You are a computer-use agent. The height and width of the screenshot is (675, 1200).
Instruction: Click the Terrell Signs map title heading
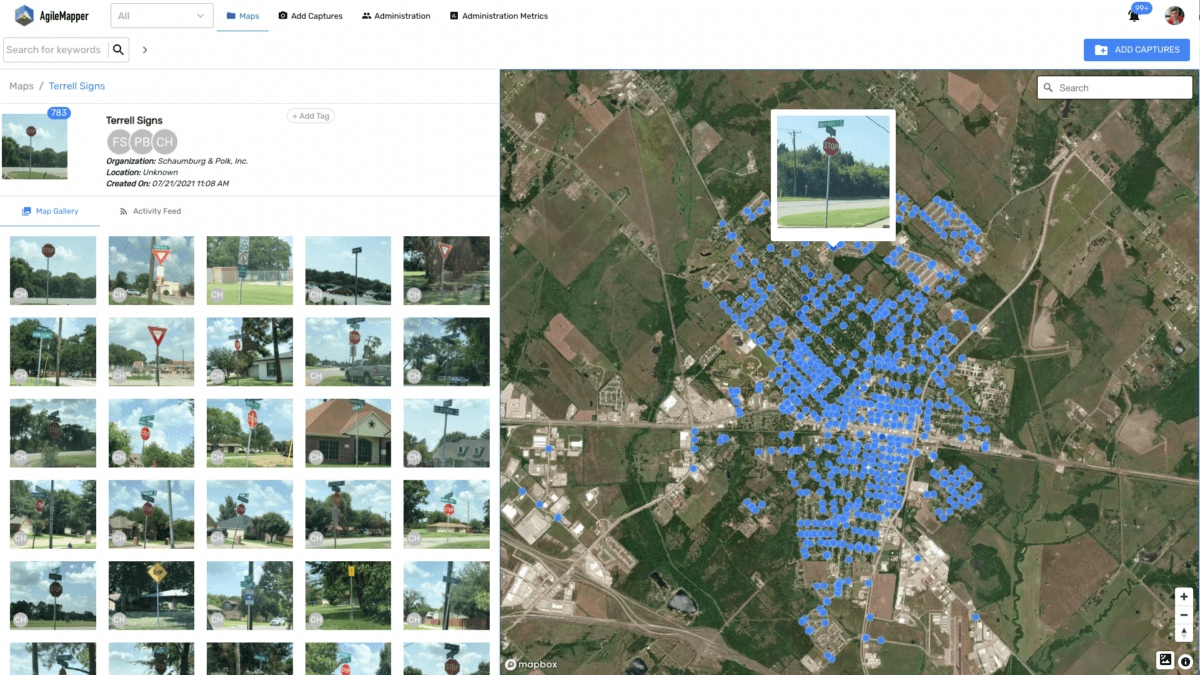(134, 121)
